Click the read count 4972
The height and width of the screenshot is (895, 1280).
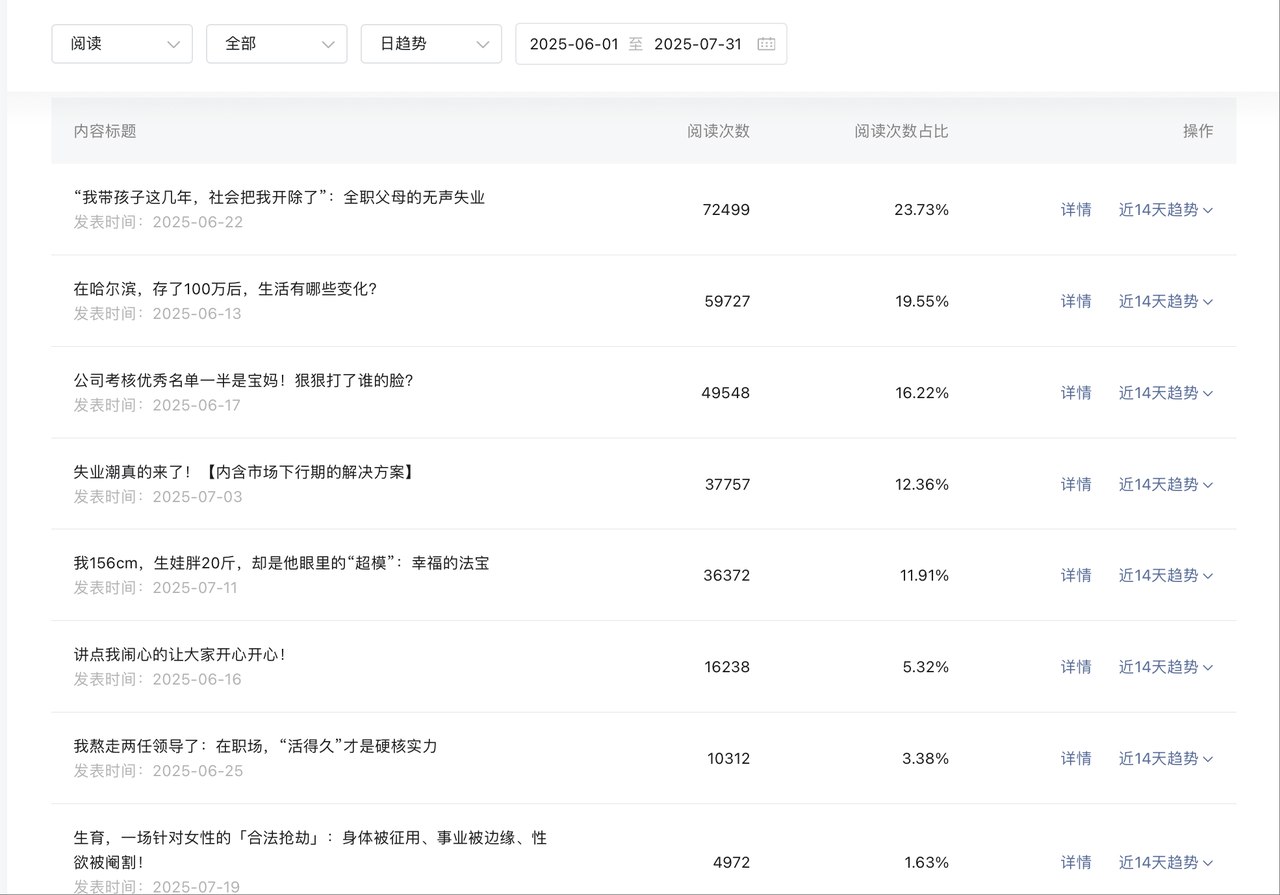point(731,862)
